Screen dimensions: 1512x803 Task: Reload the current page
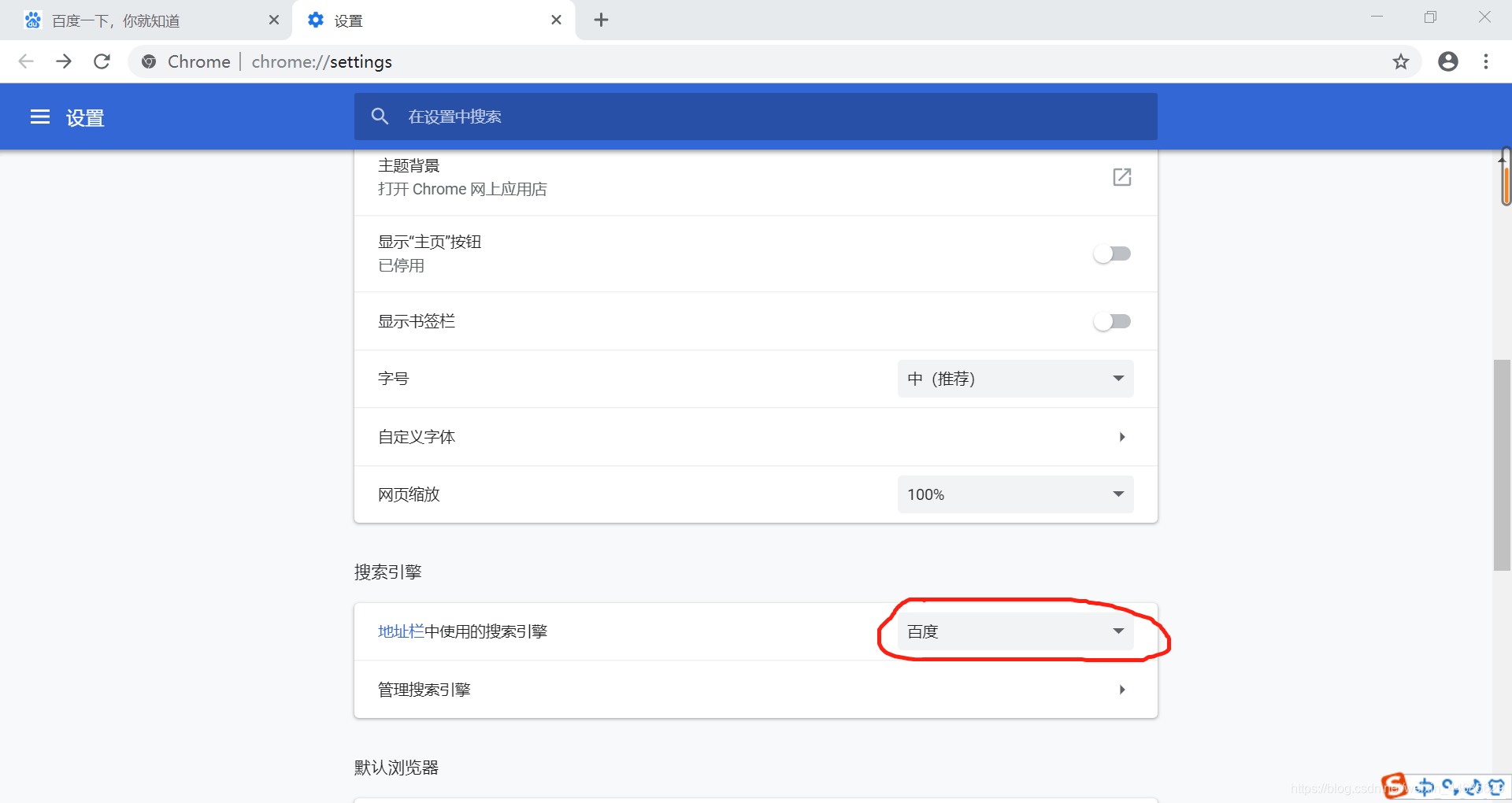point(102,61)
